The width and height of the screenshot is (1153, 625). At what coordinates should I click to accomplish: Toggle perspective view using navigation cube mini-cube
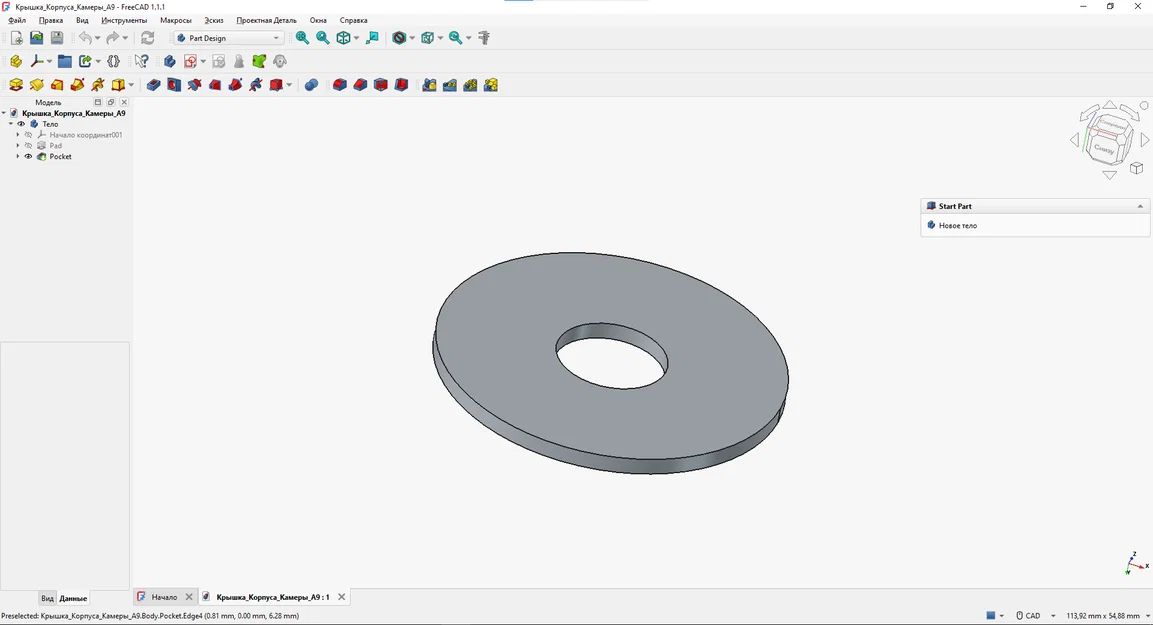coord(1136,168)
